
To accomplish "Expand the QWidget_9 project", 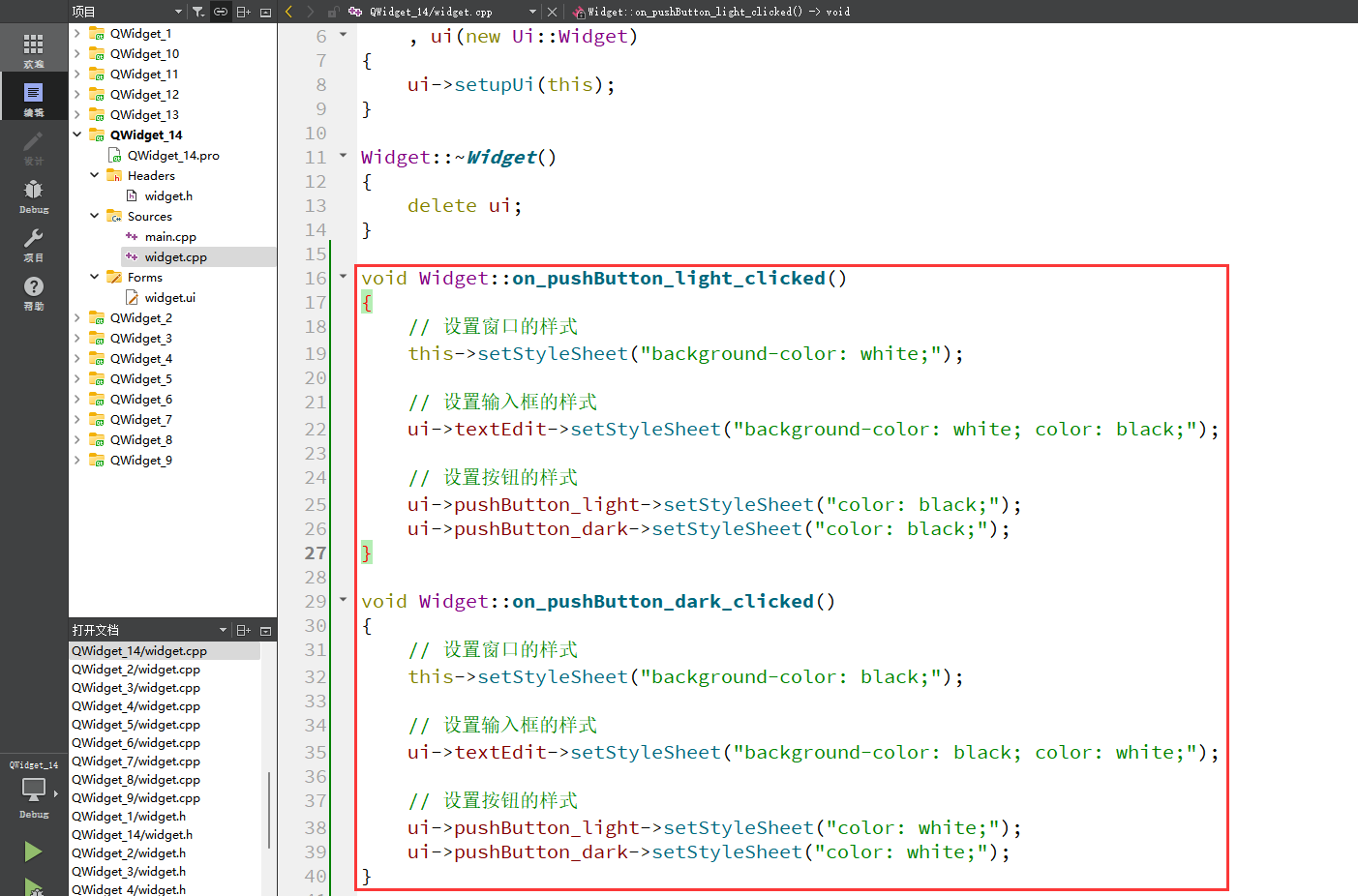I will [77, 460].
